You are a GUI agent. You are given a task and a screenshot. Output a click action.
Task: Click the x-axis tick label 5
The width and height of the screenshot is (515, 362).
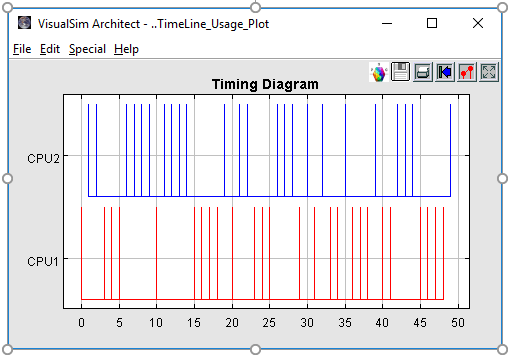pyautogui.click(x=119, y=322)
